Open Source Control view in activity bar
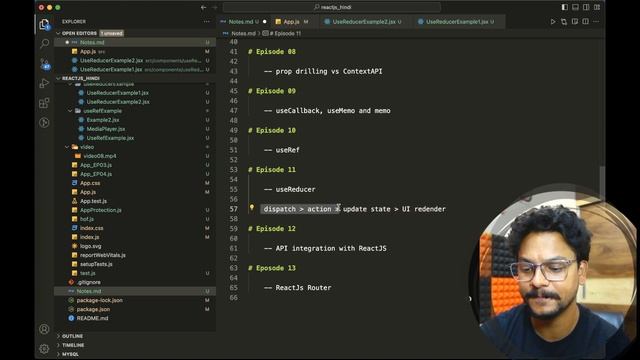 tap(44, 63)
